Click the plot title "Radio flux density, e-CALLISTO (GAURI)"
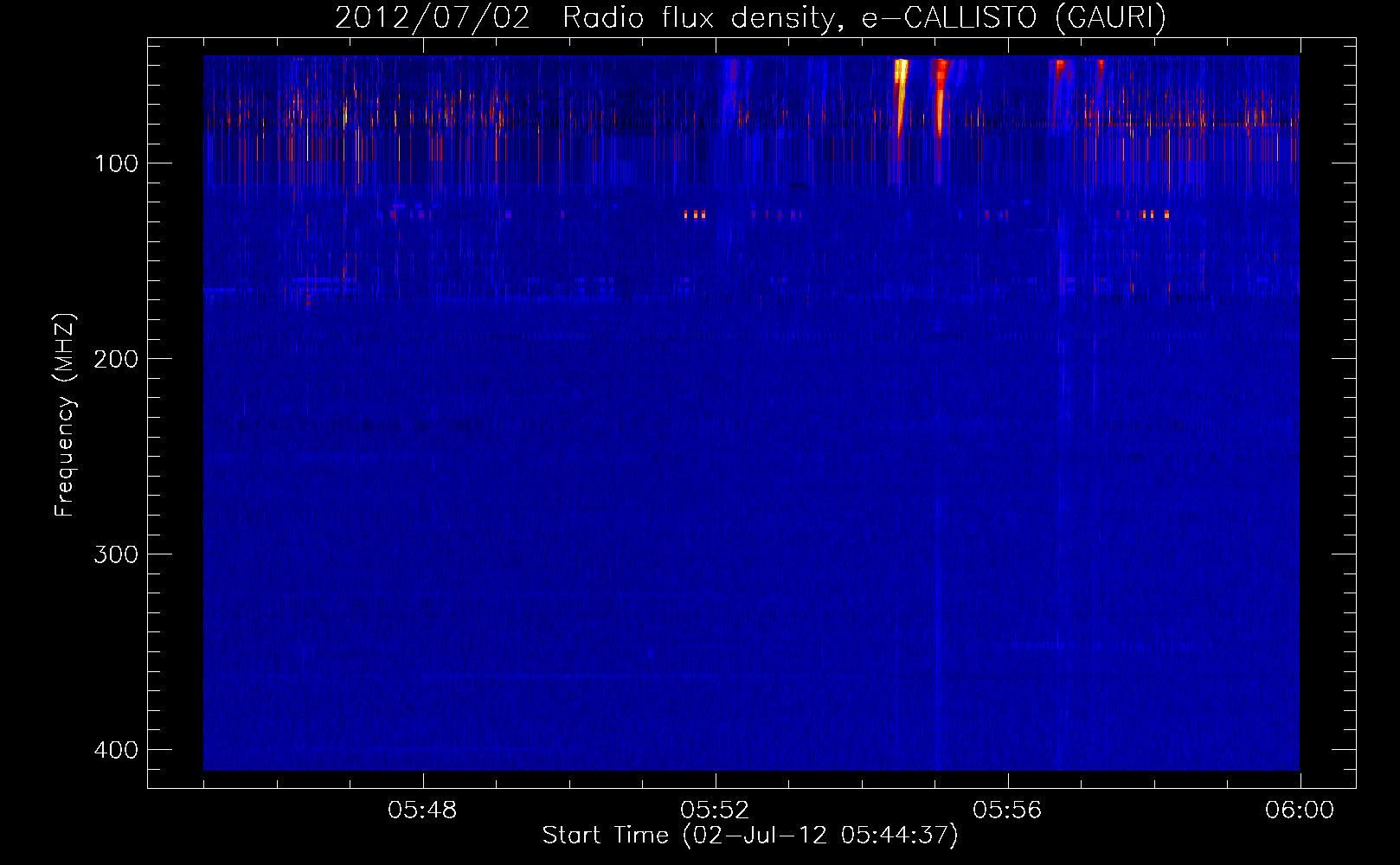Screen dimensions: 1400x865 [x=864, y=17]
